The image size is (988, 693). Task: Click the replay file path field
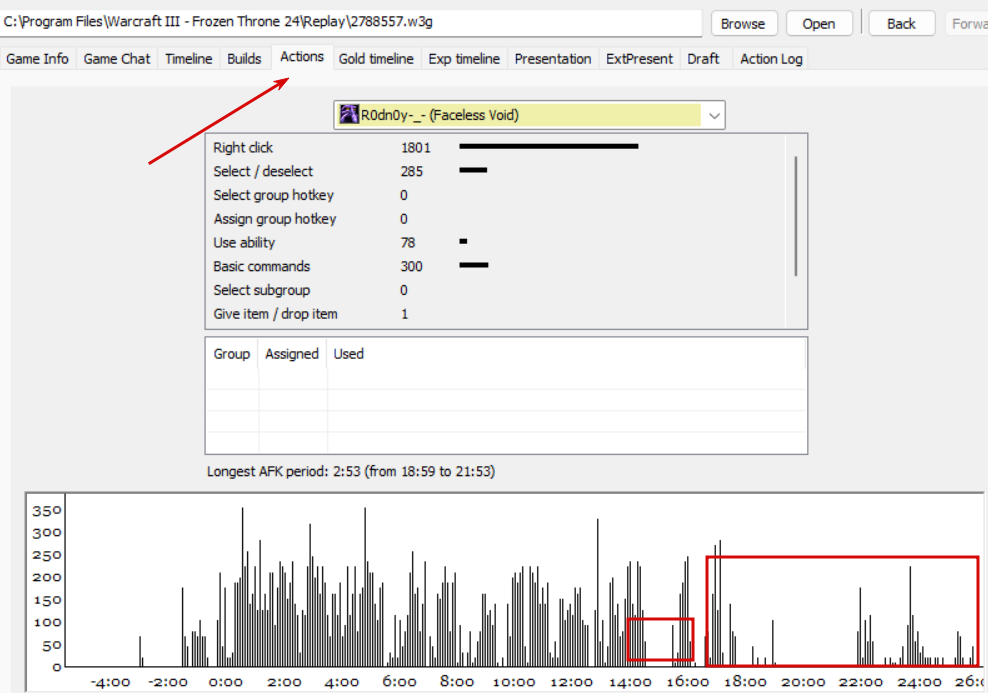pyautogui.click(x=350, y=23)
